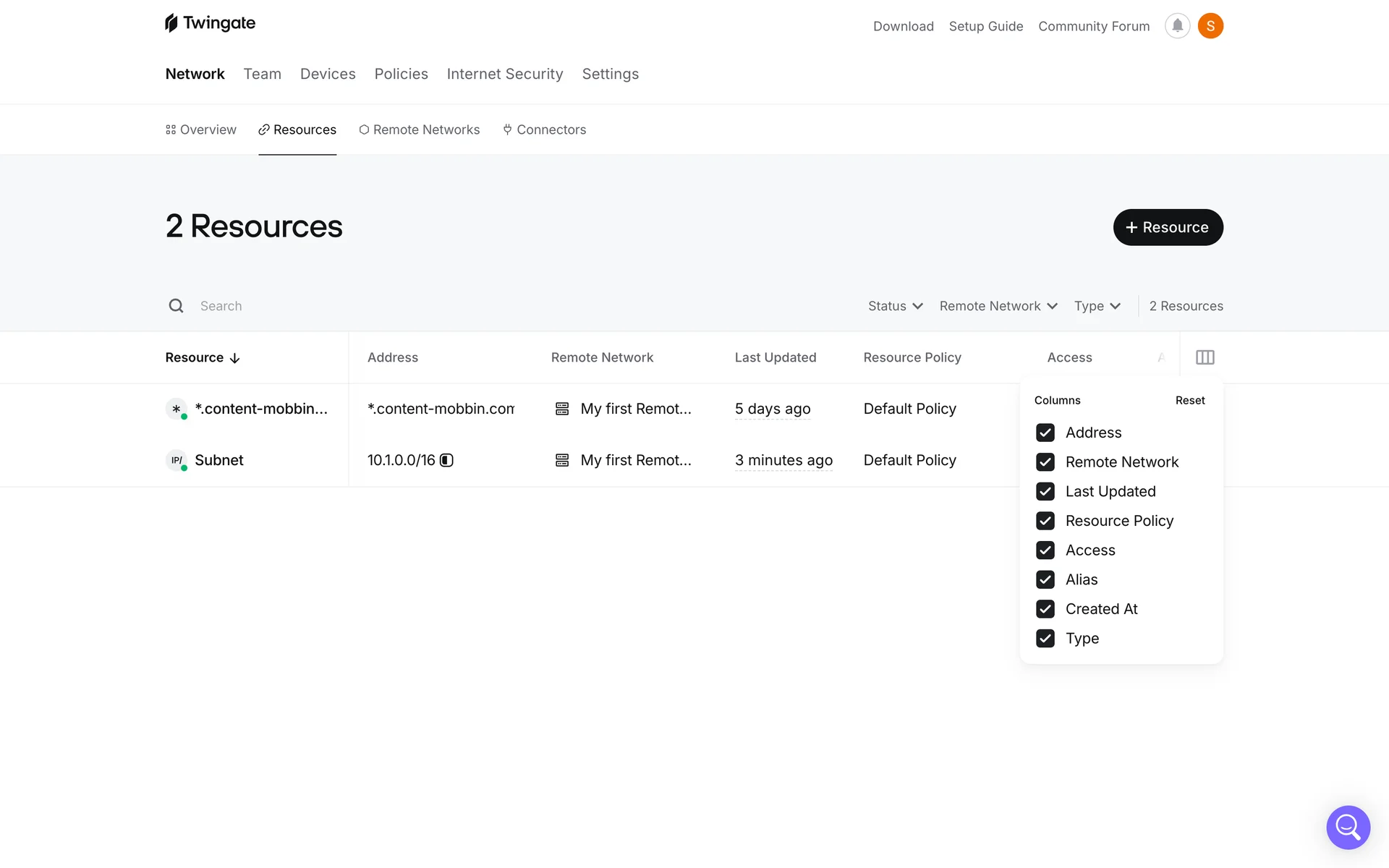Sort by Resource column arrow
This screenshot has width=1389, height=868.
234,358
